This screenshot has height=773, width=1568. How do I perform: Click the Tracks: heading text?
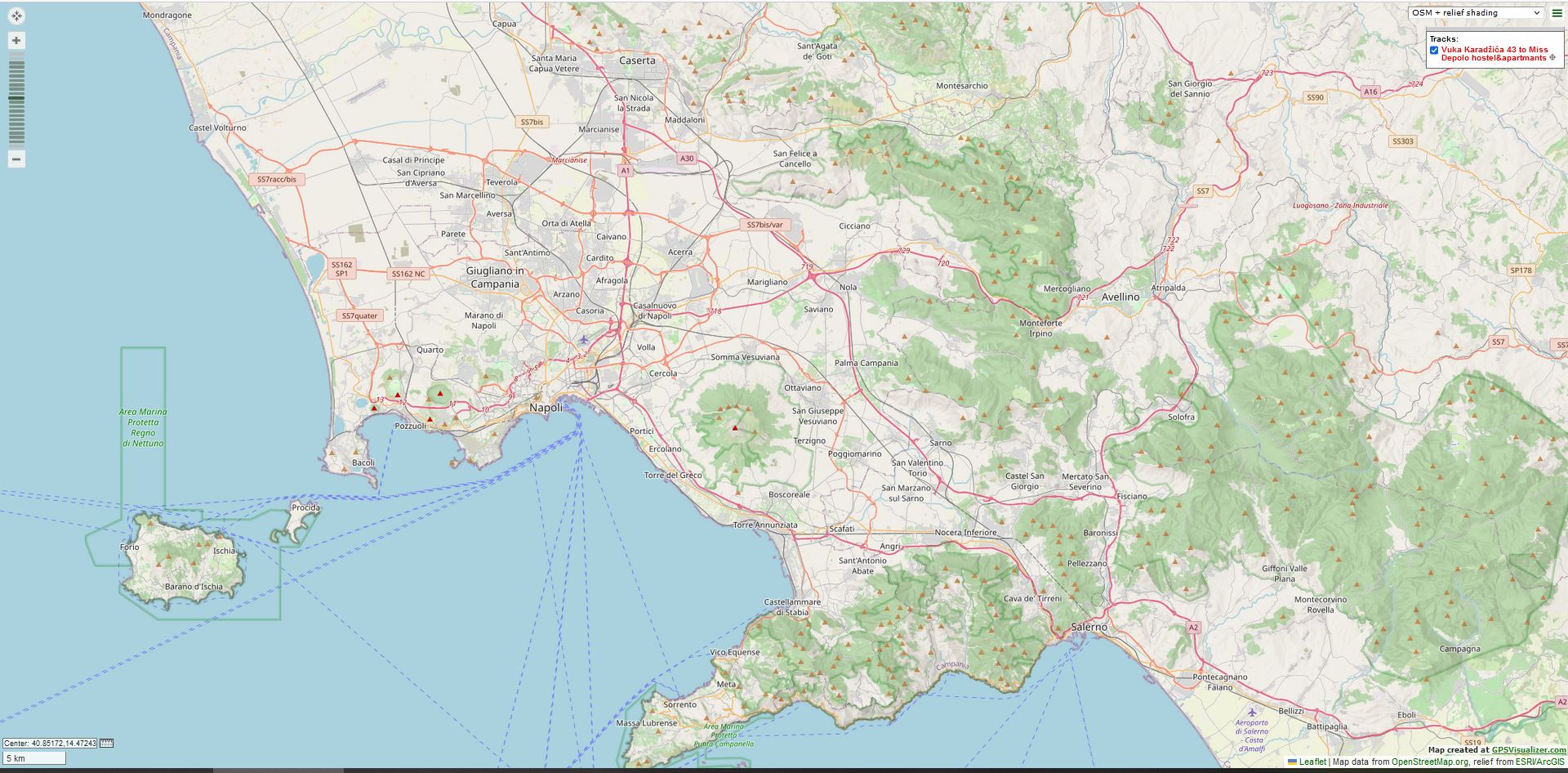click(x=1444, y=39)
